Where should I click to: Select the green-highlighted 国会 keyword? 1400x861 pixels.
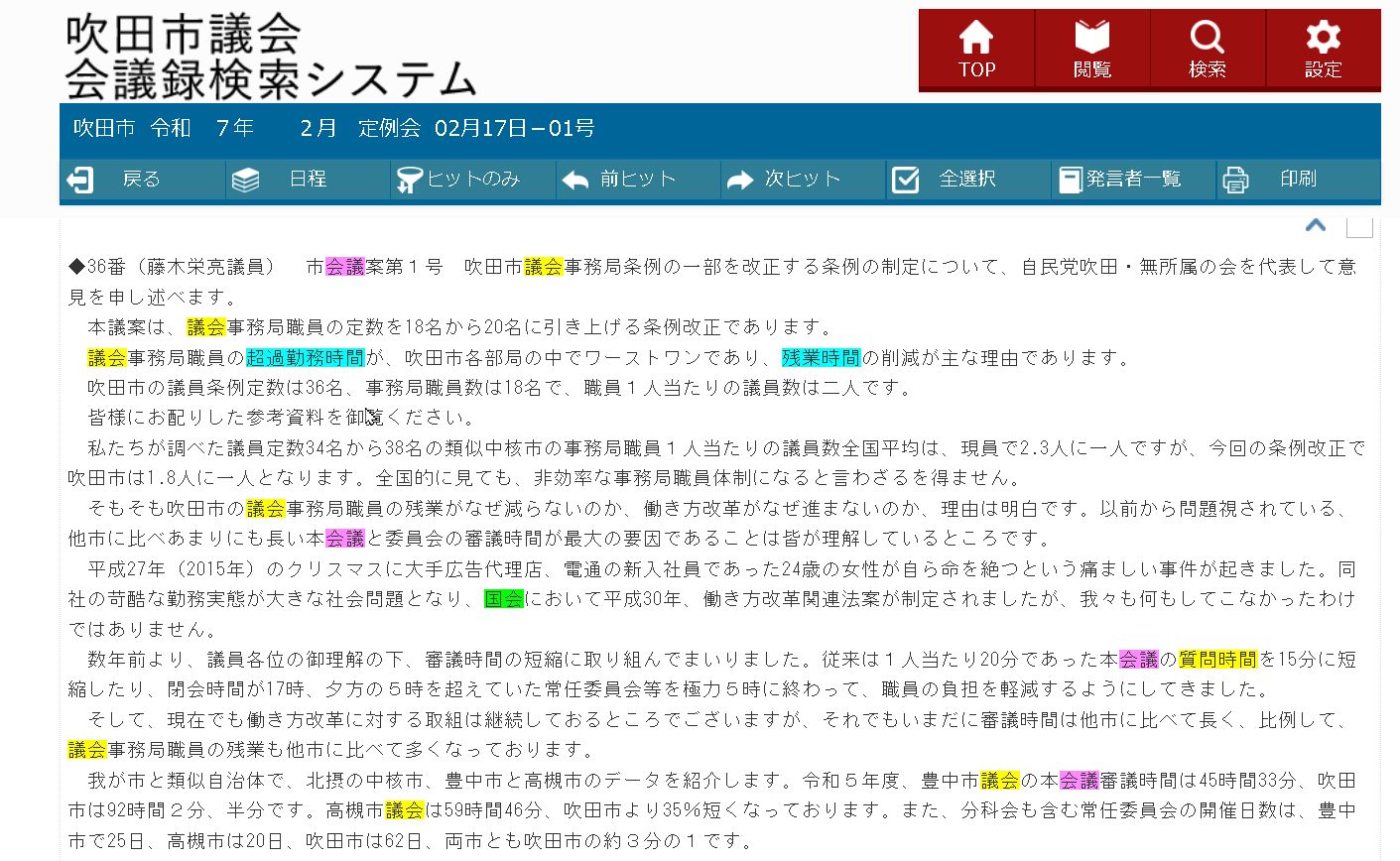coord(503,599)
